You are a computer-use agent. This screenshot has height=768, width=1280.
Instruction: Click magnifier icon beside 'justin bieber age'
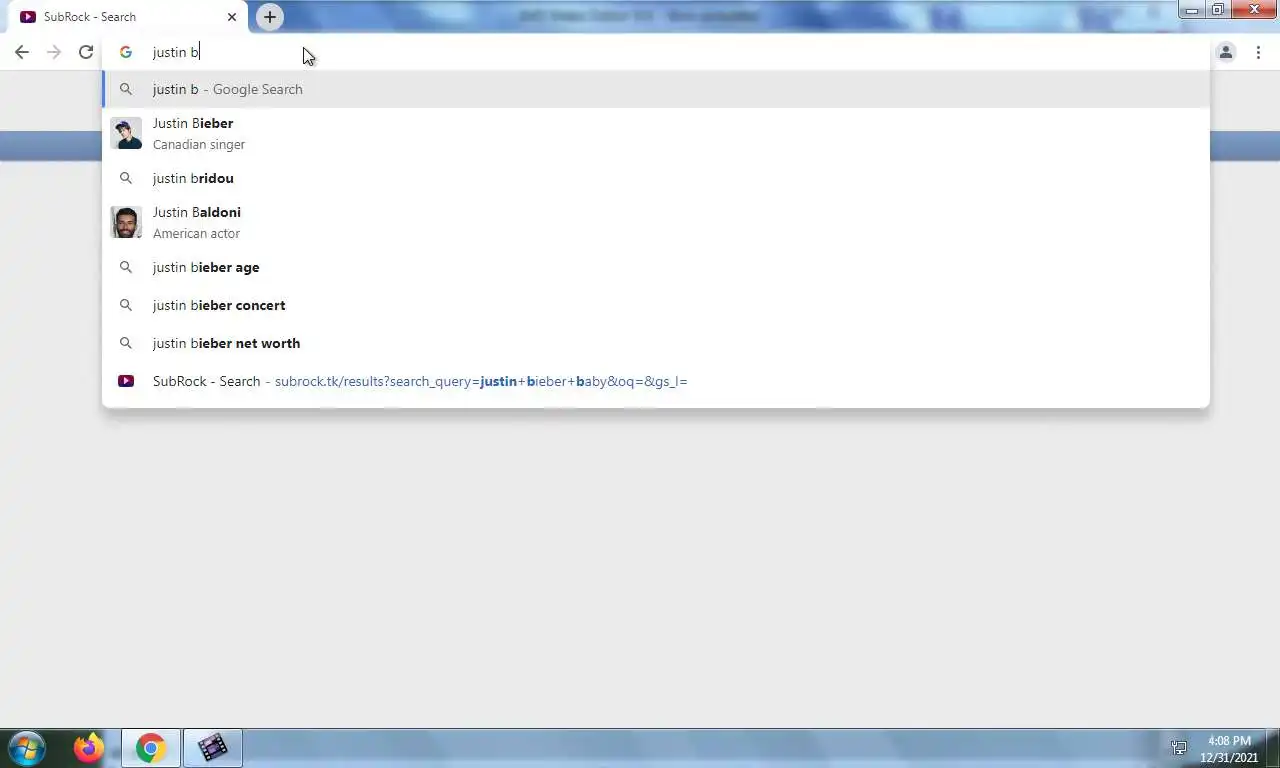click(x=126, y=267)
